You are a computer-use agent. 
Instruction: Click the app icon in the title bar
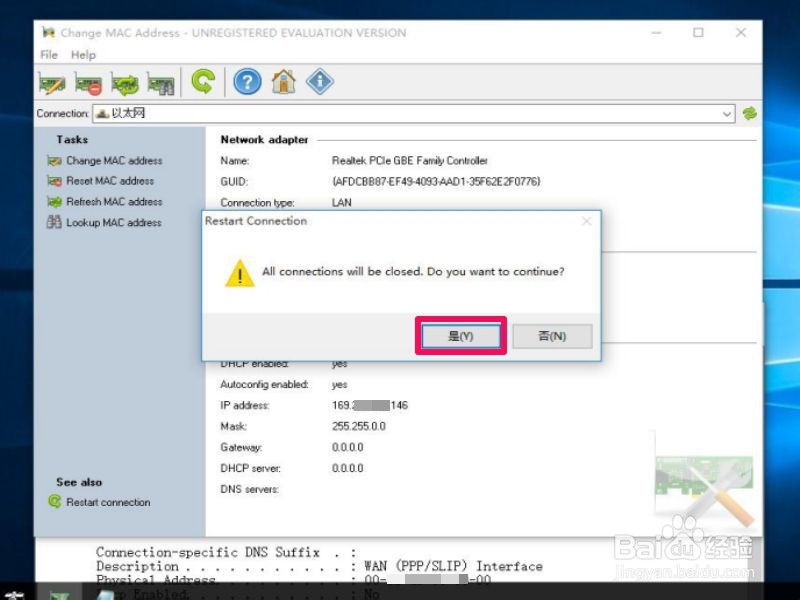[x=48, y=33]
